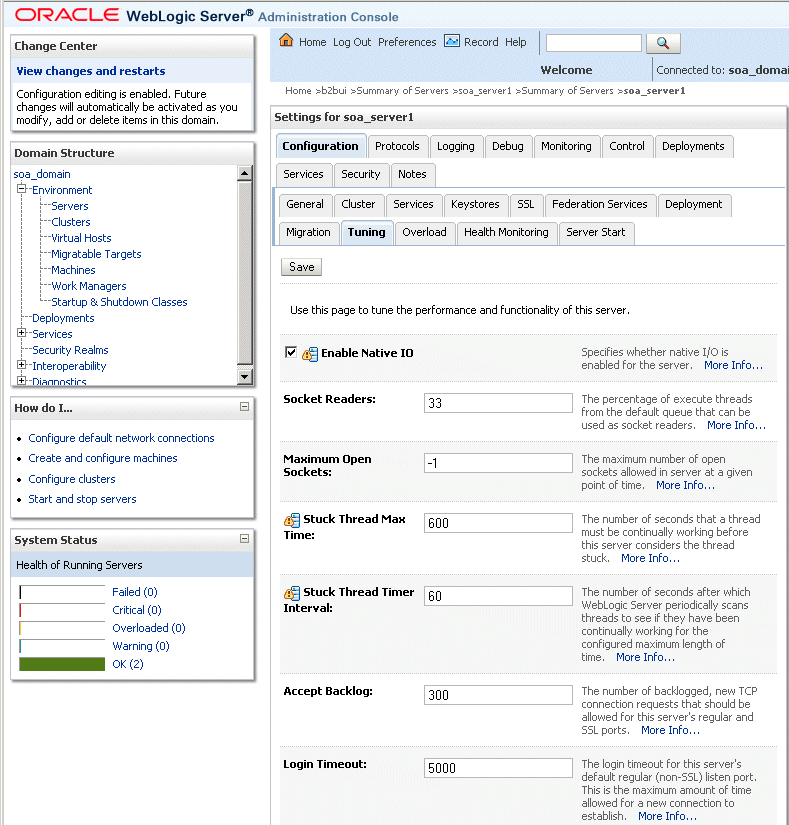
Task: Open the General sub-tab
Action: coord(305,204)
